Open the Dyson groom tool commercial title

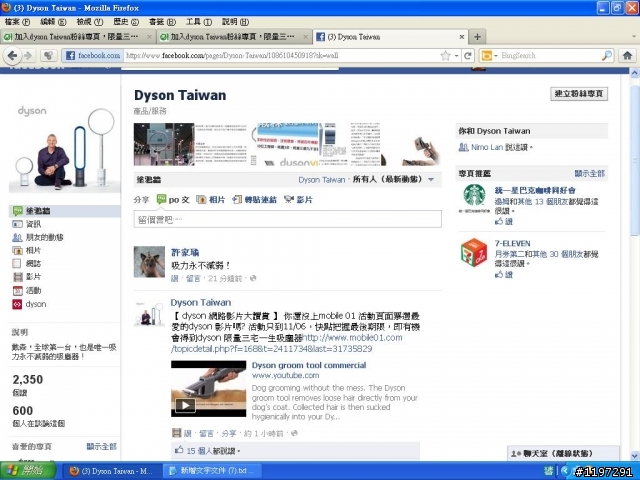point(309,365)
